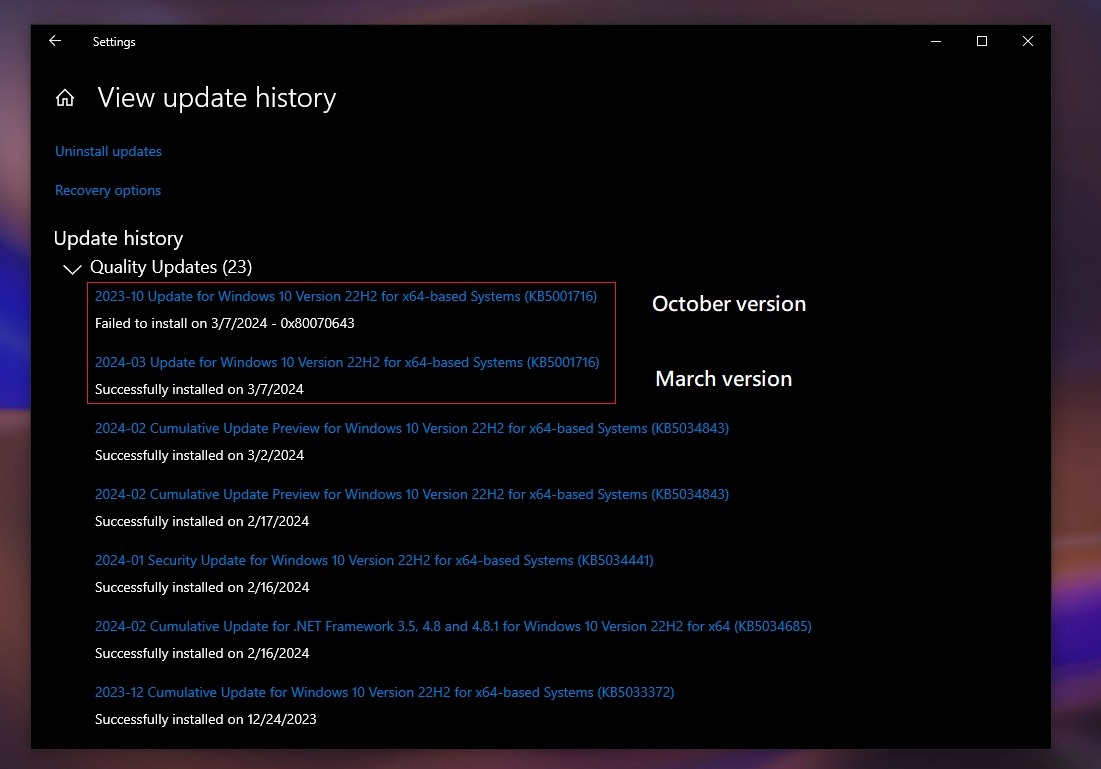This screenshot has height=769, width=1101.
Task: Open the Uninstall updates link
Action: (x=108, y=151)
